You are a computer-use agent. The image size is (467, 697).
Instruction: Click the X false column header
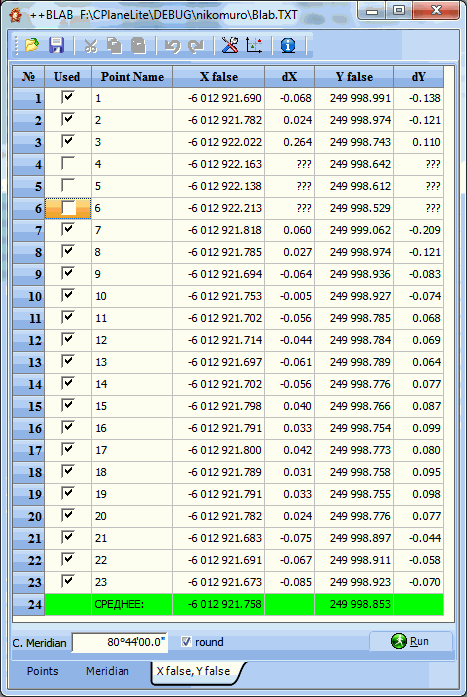(219, 76)
